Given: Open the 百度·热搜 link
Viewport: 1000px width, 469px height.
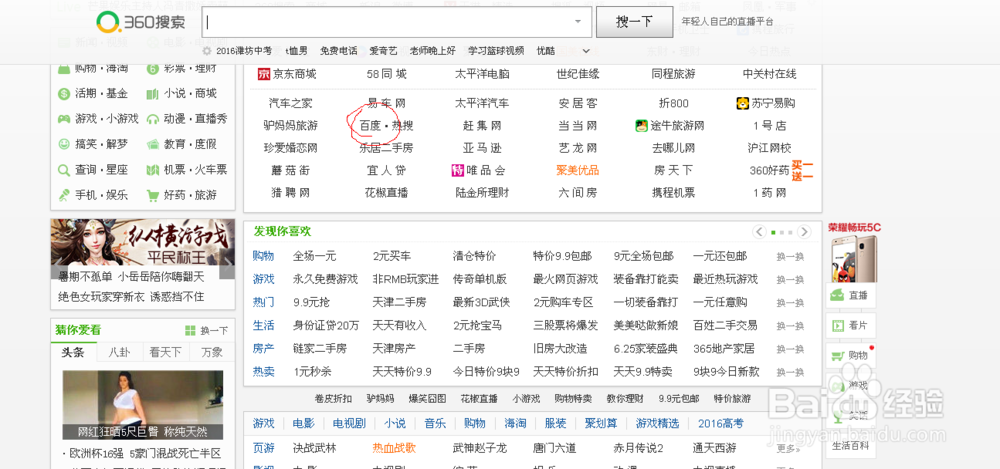Looking at the screenshot, I should [386, 126].
